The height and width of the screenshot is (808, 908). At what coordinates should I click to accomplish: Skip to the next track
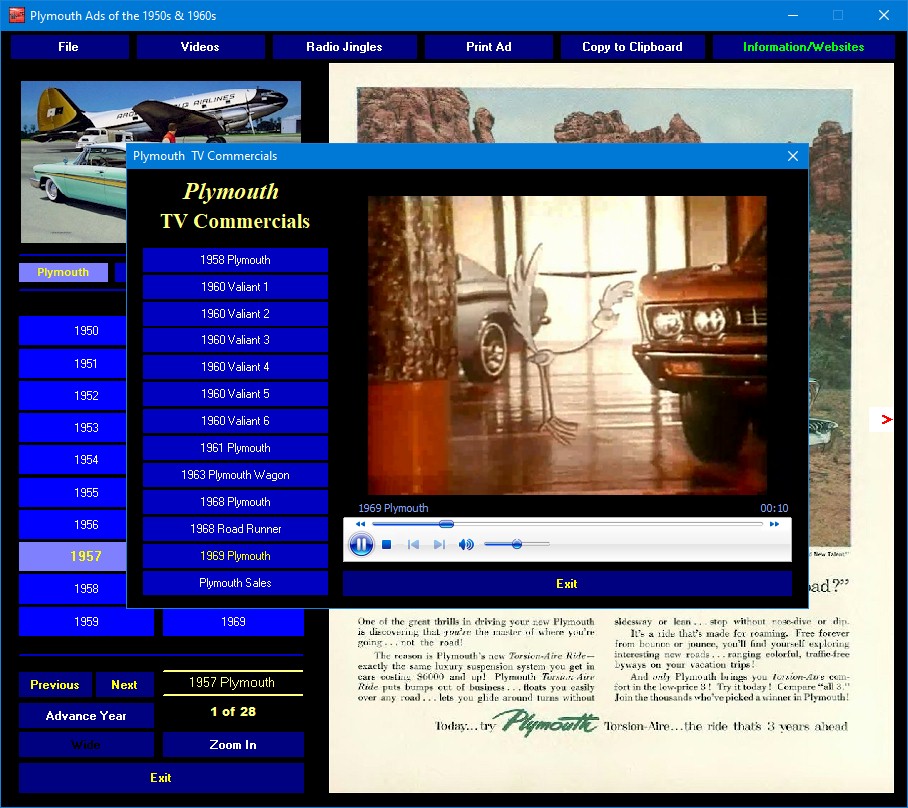pyautogui.click(x=440, y=544)
